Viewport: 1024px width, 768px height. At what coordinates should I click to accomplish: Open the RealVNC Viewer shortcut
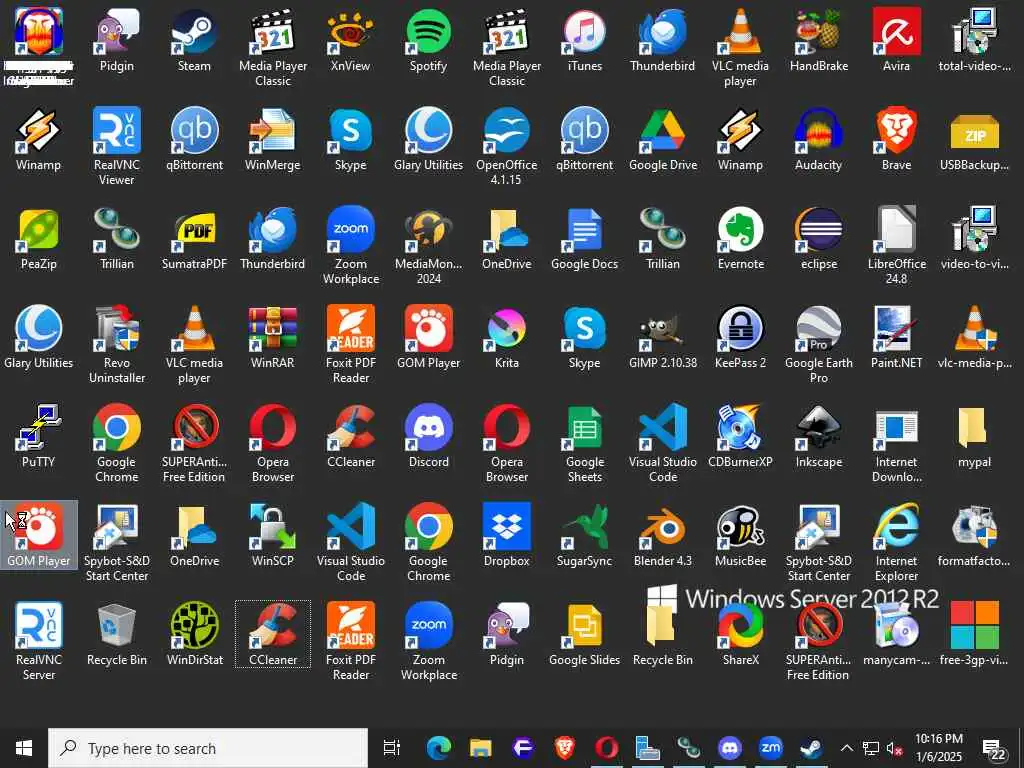[x=116, y=146]
